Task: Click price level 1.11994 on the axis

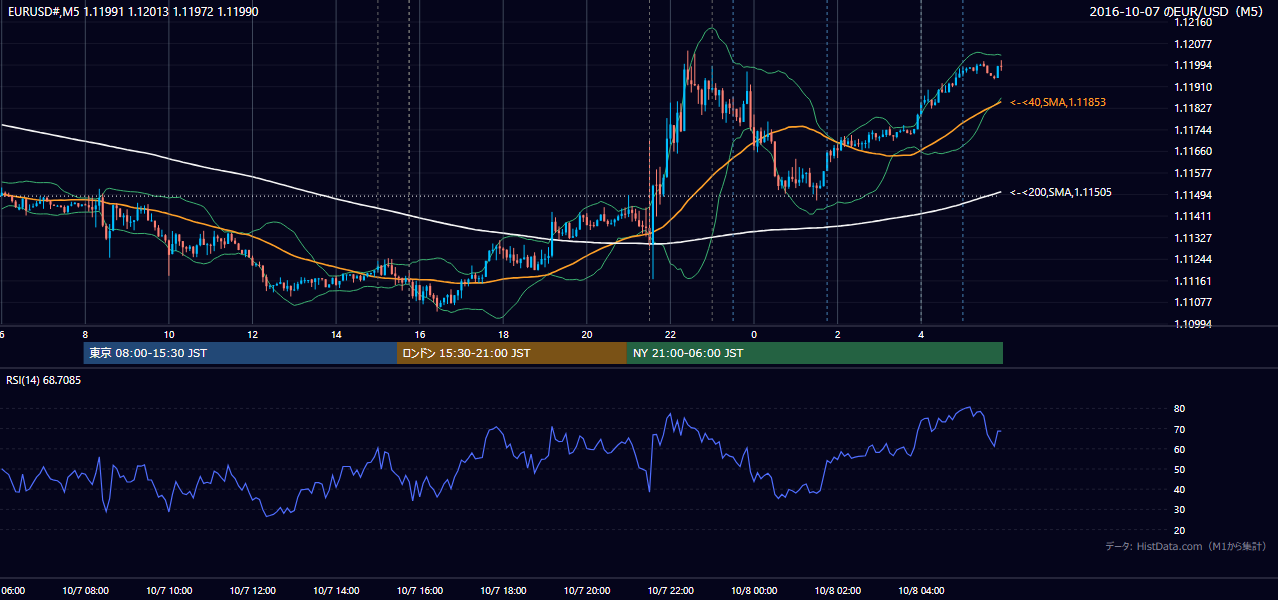Action: [x=1193, y=65]
